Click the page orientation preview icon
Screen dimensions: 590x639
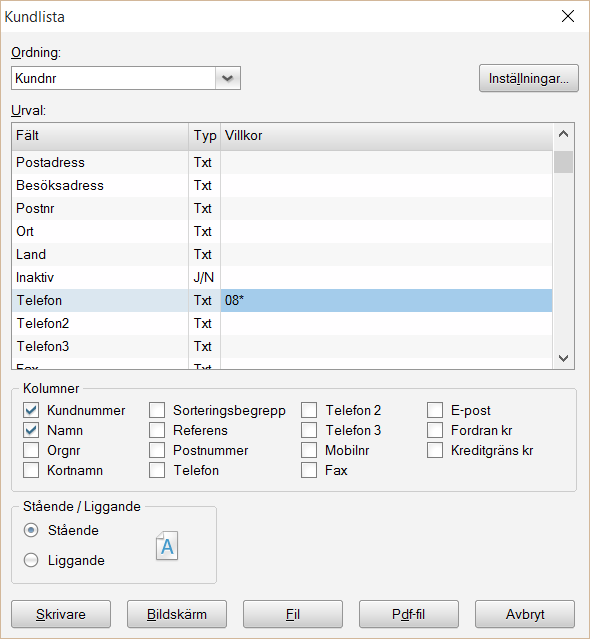click(x=167, y=546)
